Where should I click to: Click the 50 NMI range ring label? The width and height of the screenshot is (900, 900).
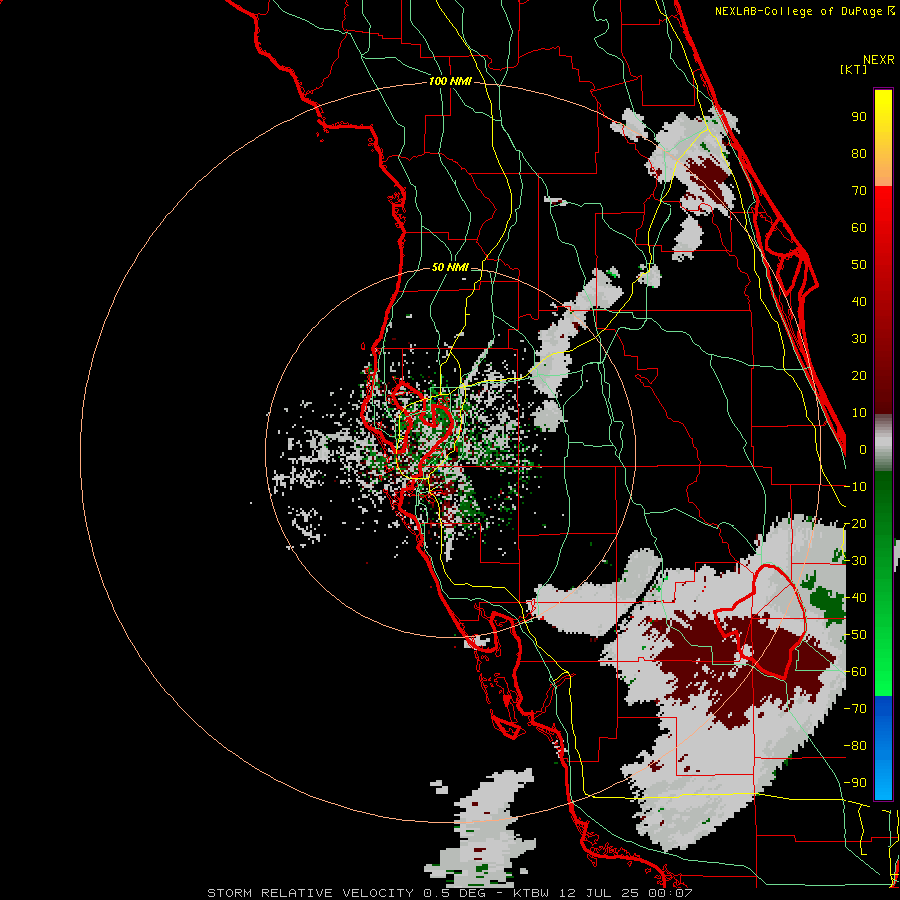[450, 267]
